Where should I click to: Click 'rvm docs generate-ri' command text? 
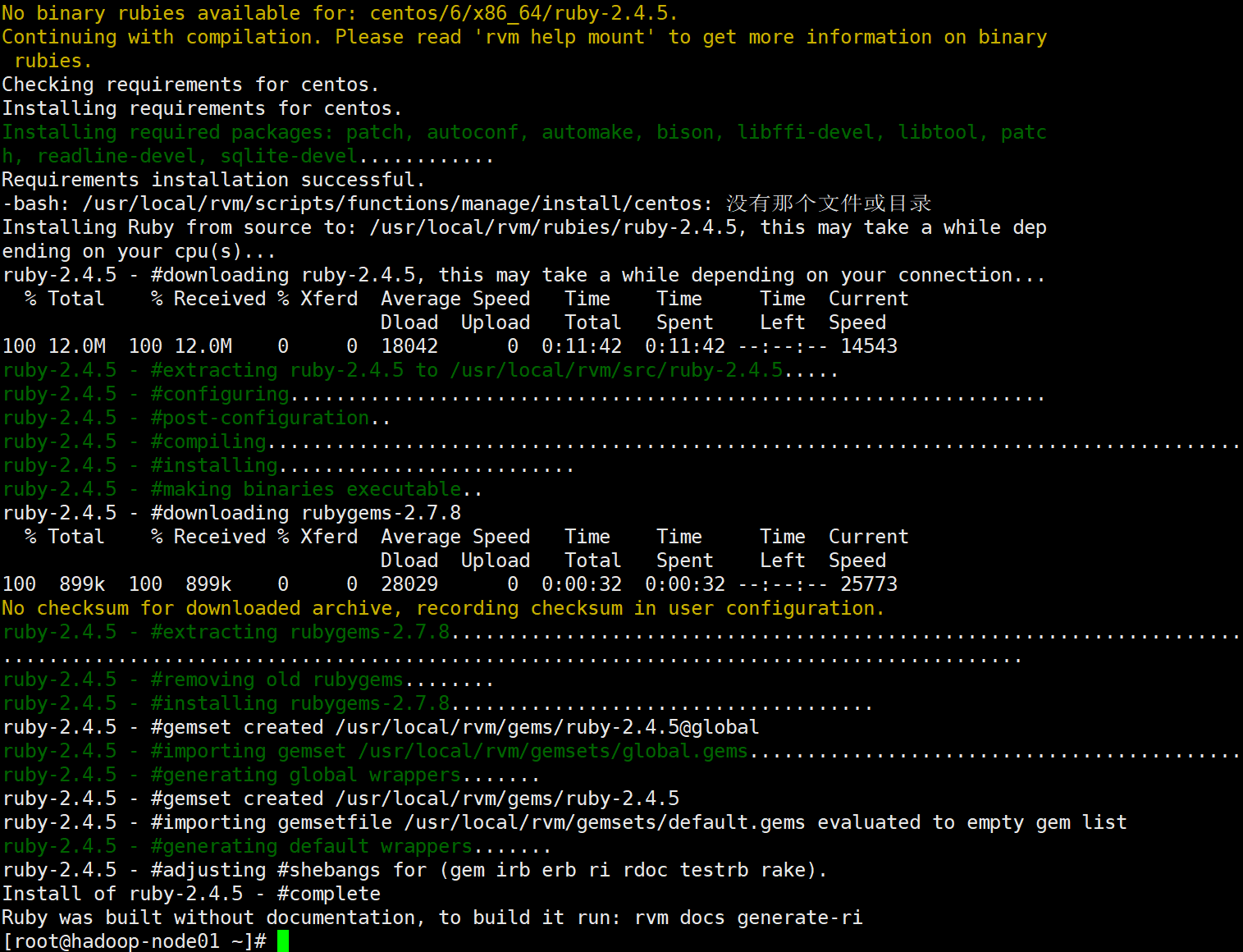(748, 917)
